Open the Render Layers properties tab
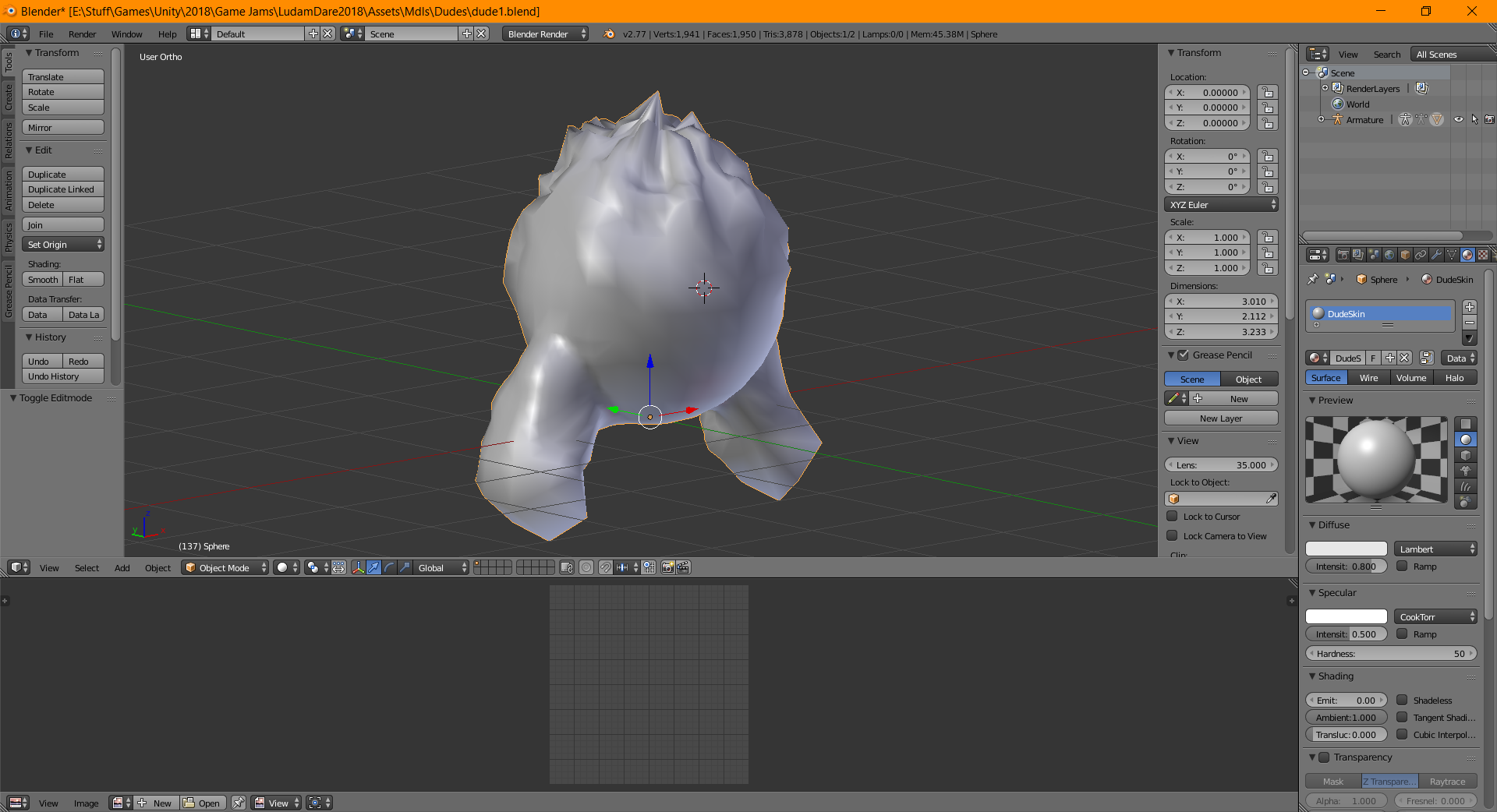This screenshot has width=1497, height=812. pyautogui.click(x=1358, y=255)
